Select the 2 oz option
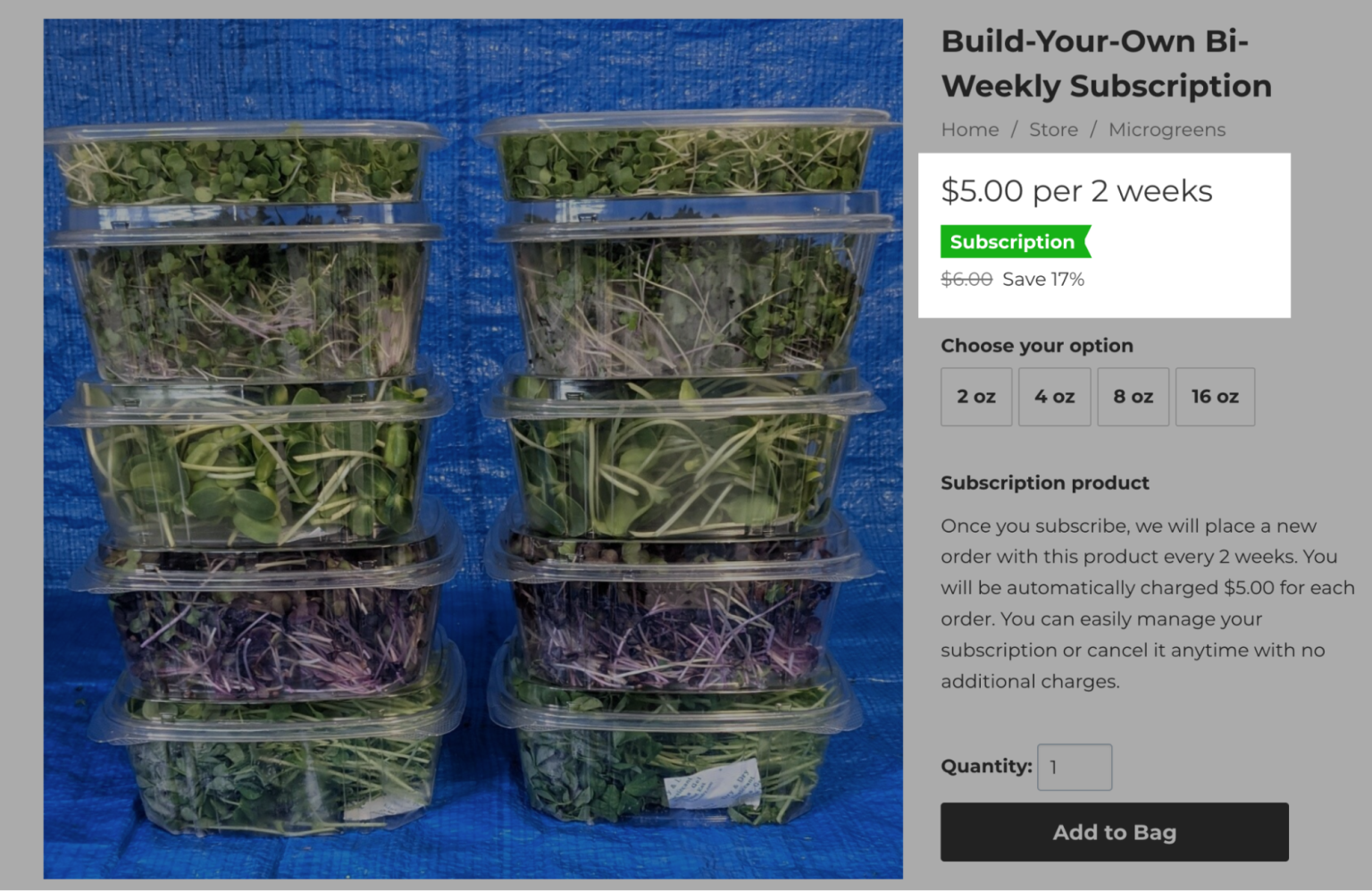The height and width of the screenshot is (891, 1372). tap(975, 397)
